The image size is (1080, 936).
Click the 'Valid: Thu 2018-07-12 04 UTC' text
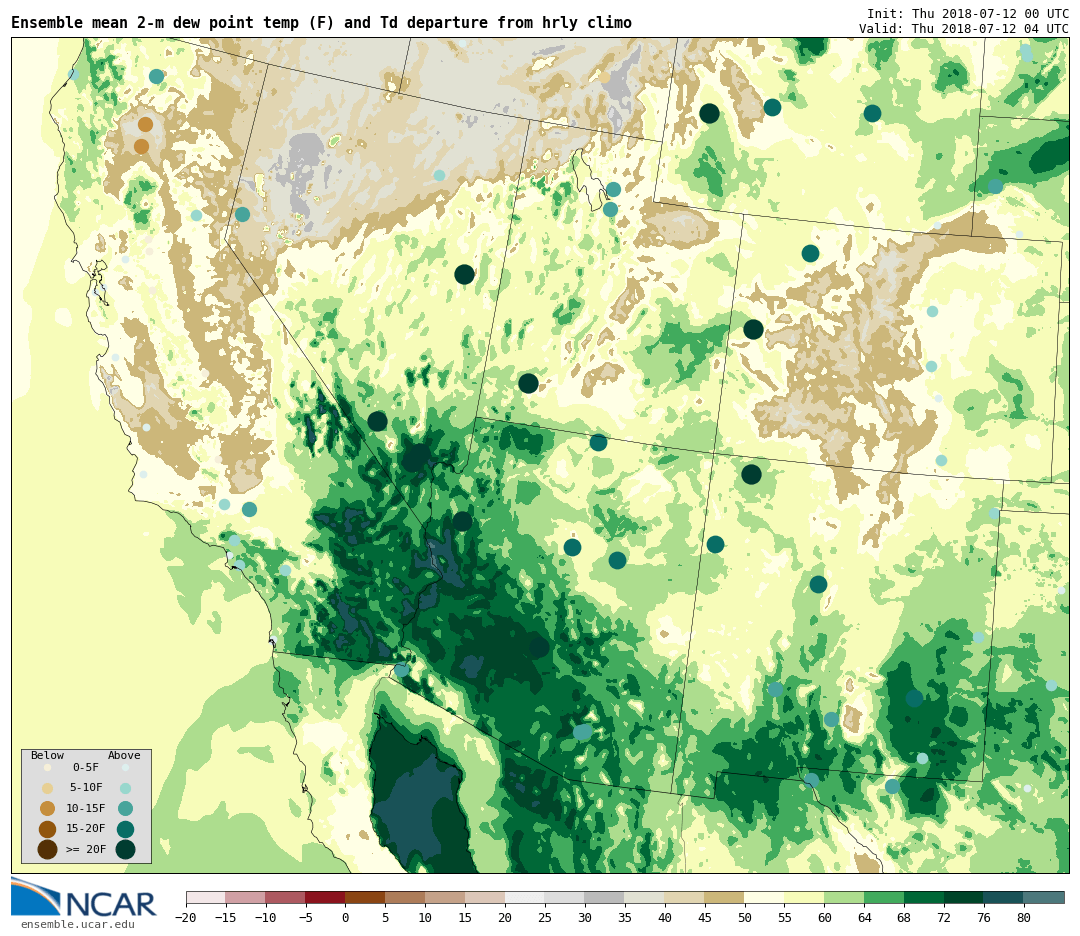coord(963,29)
